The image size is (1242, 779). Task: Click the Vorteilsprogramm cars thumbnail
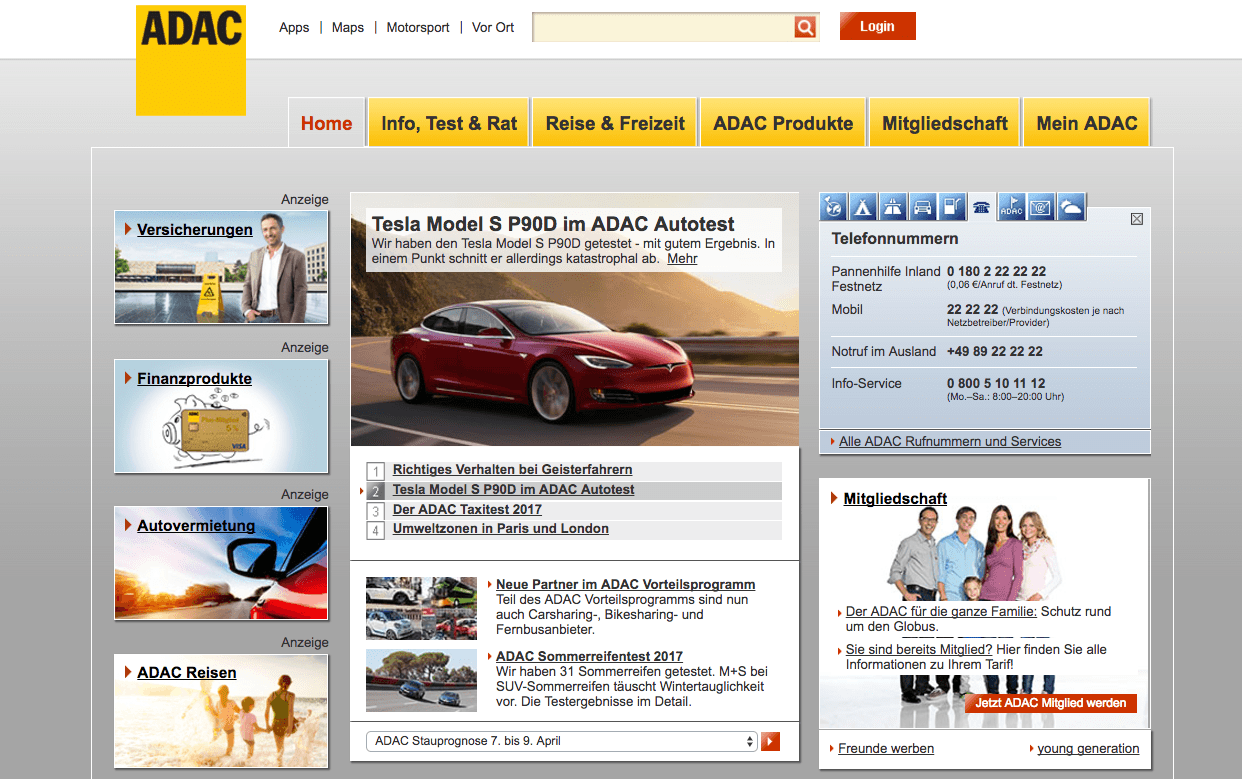[421, 608]
